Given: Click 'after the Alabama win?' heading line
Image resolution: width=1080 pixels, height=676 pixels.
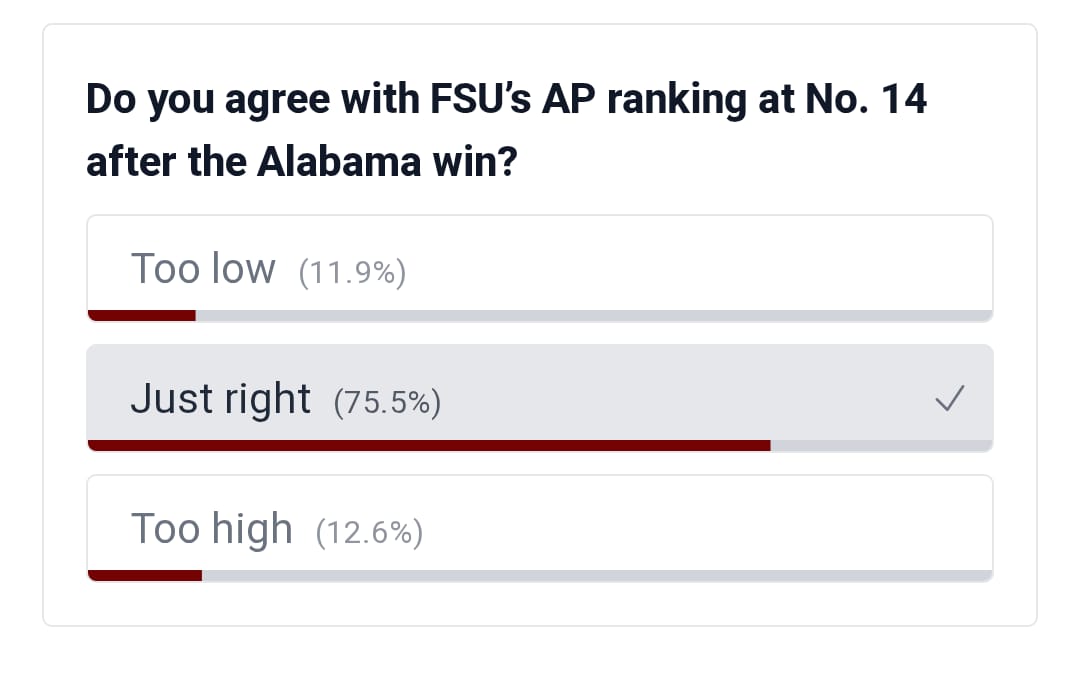Looking at the screenshot, I should coord(302,162).
